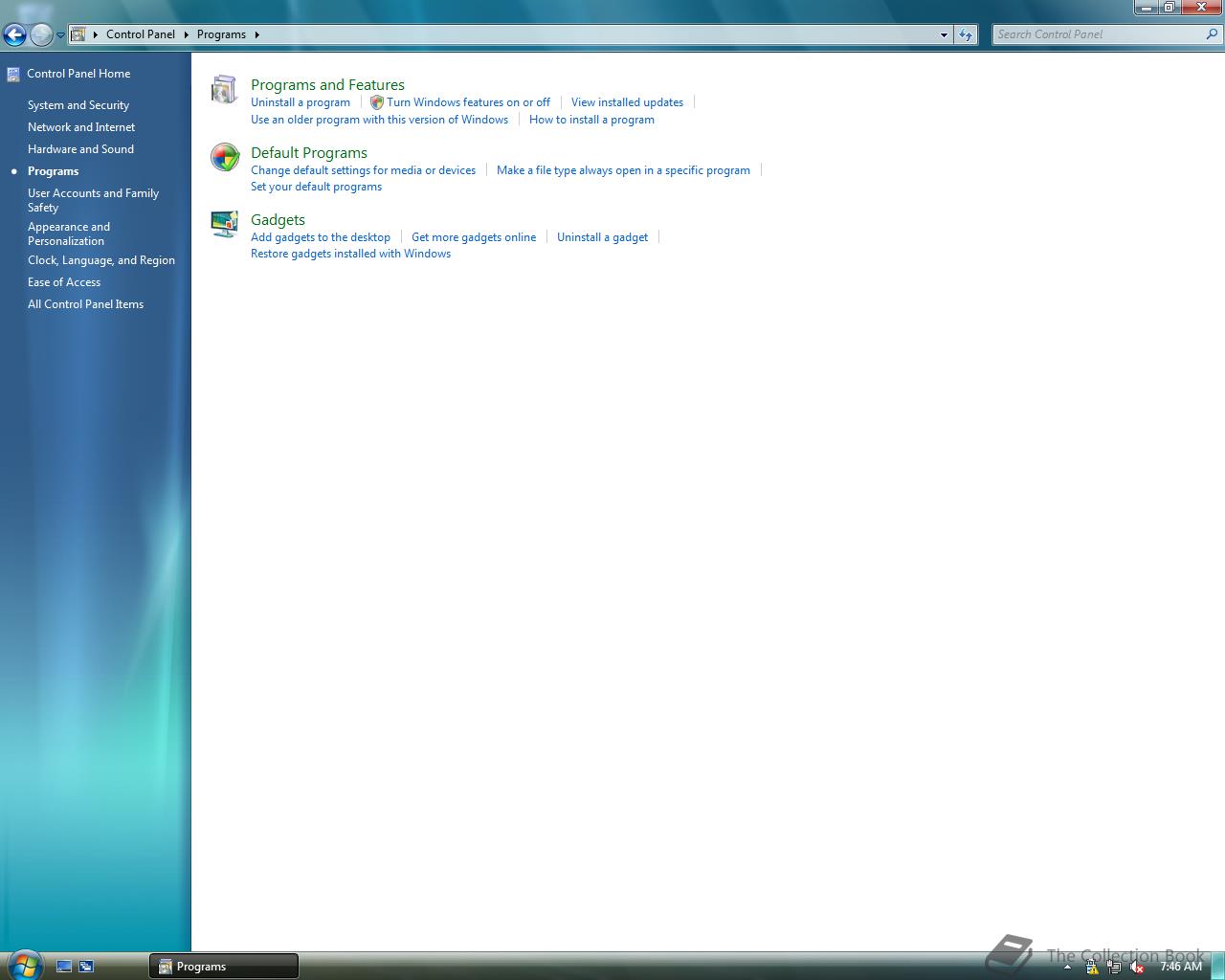The height and width of the screenshot is (980, 1225).
Task: Refresh the address bar view
Action: click(x=966, y=34)
